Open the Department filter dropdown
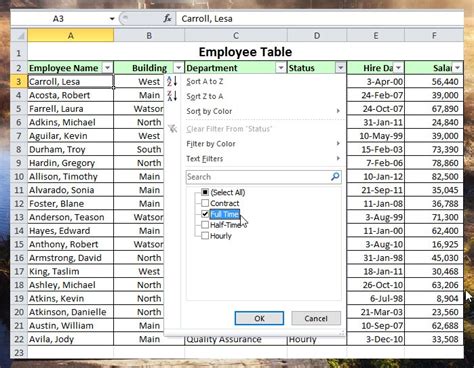 [281, 68]
